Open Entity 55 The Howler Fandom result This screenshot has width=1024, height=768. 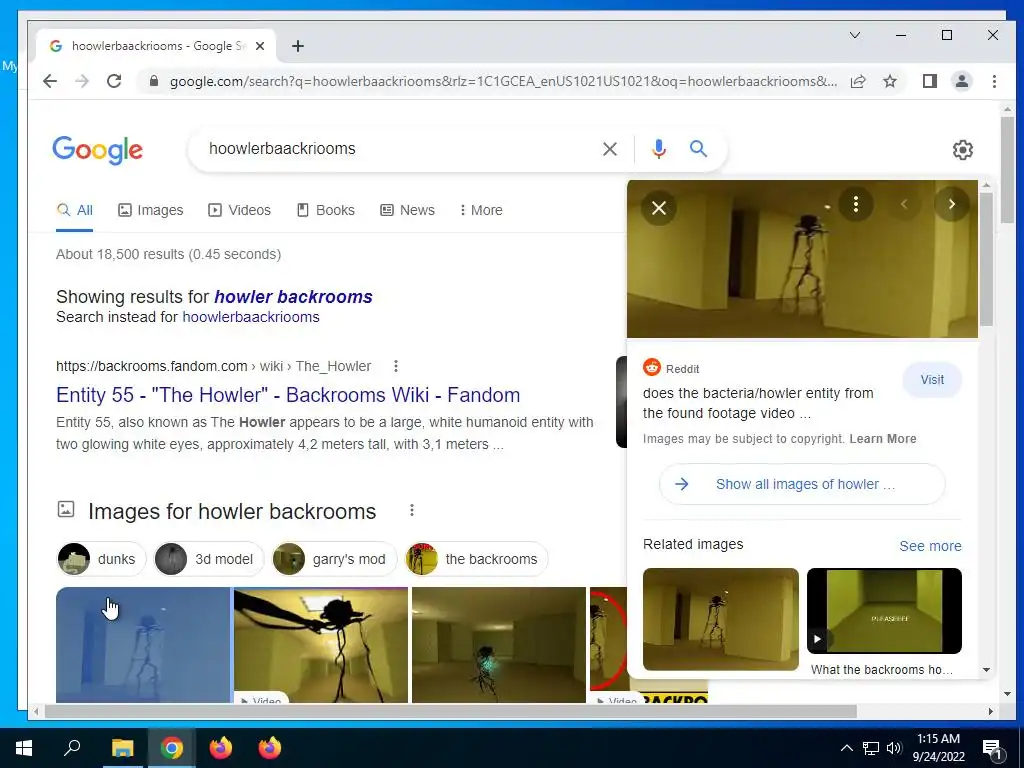pos(288,394)
